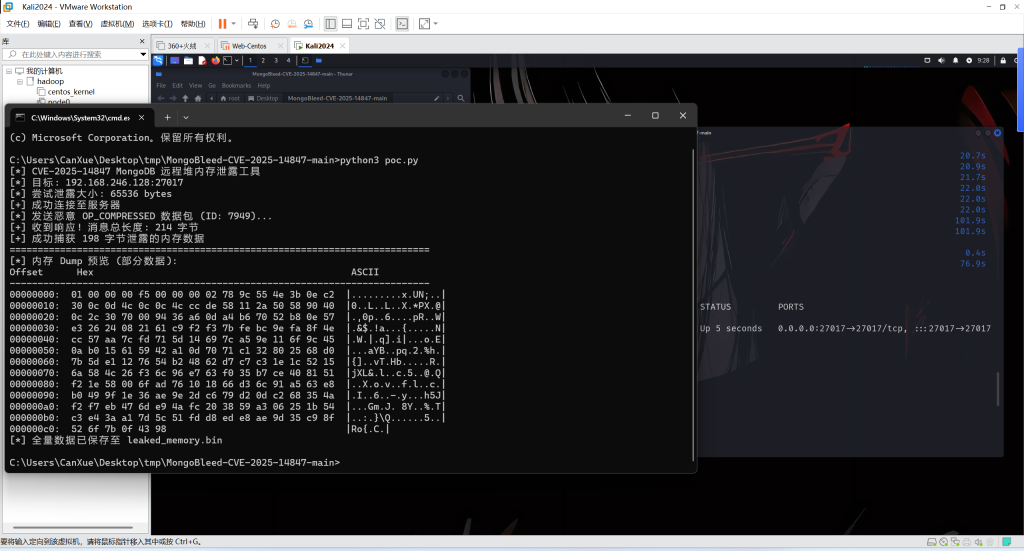Click the VMware pause/suspend VM button

[x=222, y=23]
